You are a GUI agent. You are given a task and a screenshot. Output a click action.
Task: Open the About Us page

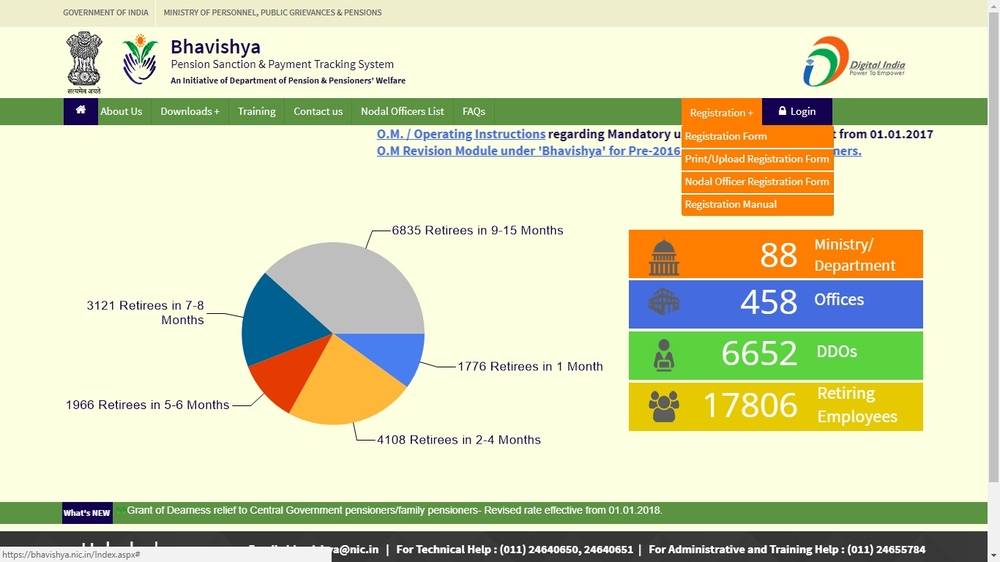121,111
